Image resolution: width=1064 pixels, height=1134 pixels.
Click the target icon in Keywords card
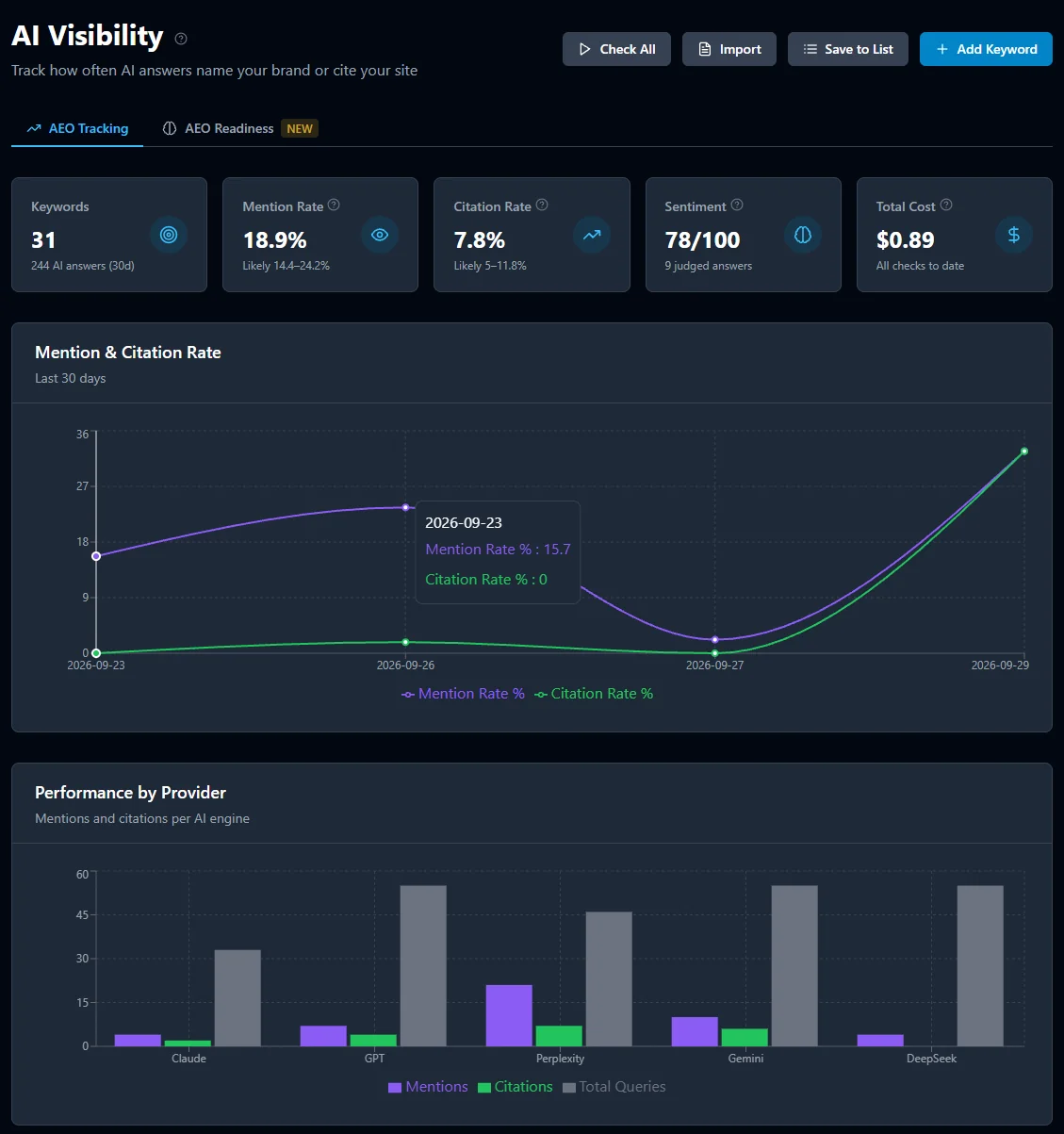(169, 235)
